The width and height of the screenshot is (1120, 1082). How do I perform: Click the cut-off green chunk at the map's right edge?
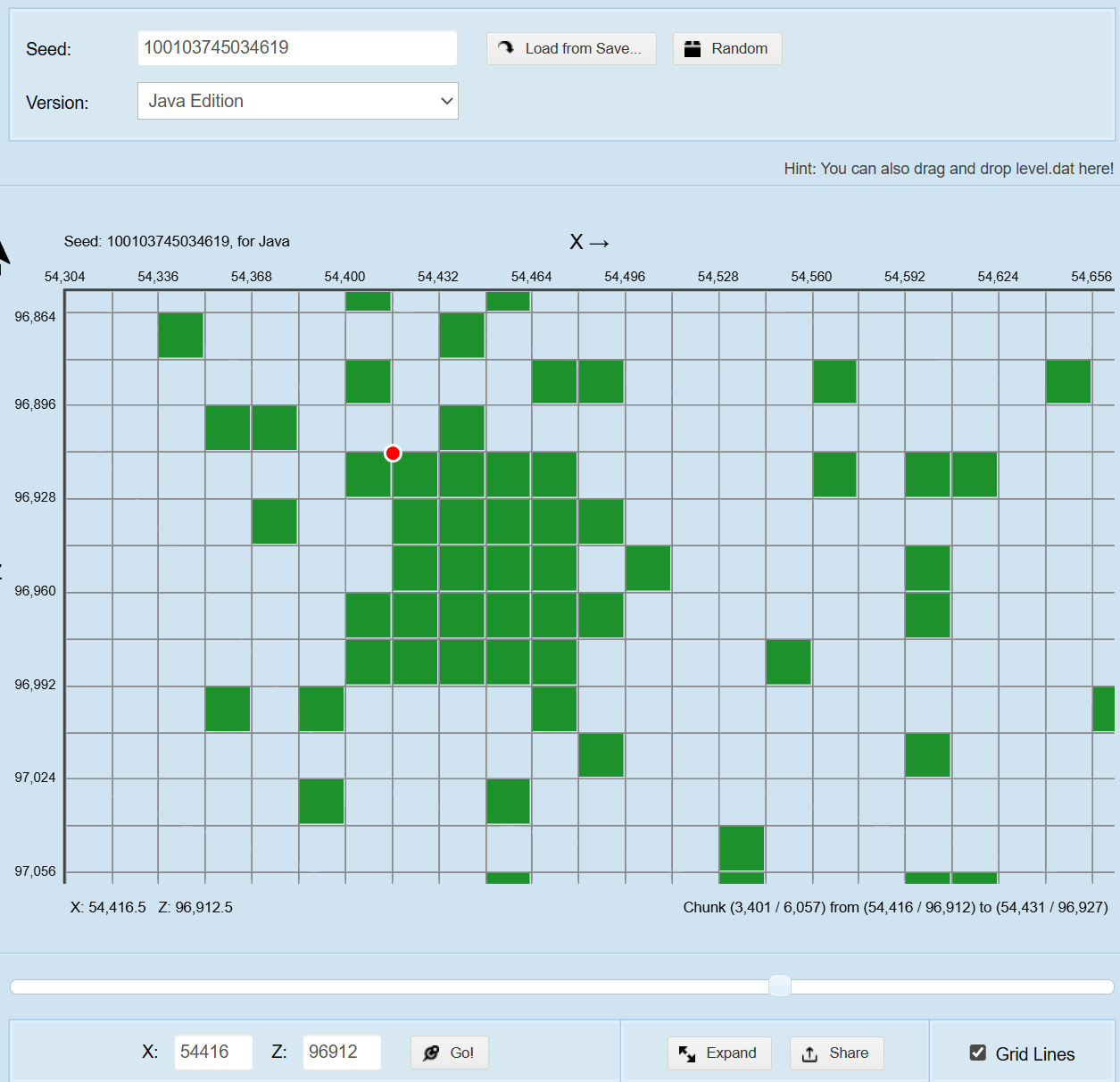tap(1104, 709)
